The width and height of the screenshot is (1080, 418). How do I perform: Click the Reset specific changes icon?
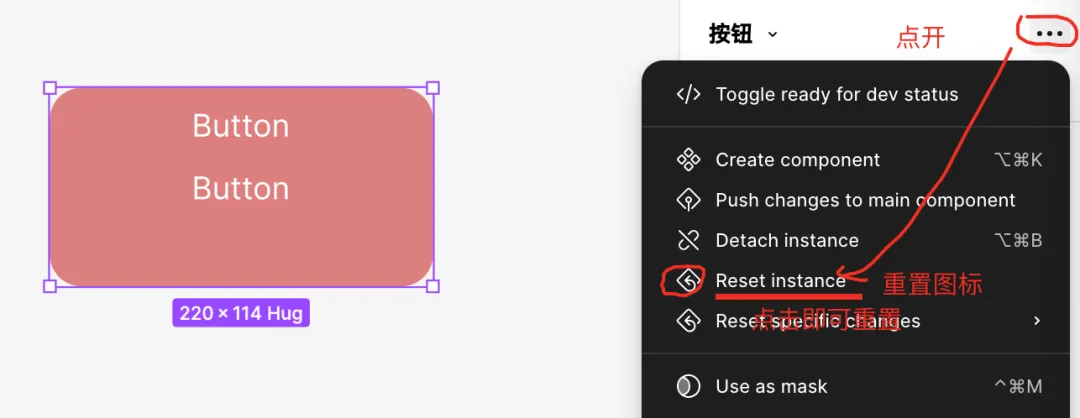(x=688, y=321)
